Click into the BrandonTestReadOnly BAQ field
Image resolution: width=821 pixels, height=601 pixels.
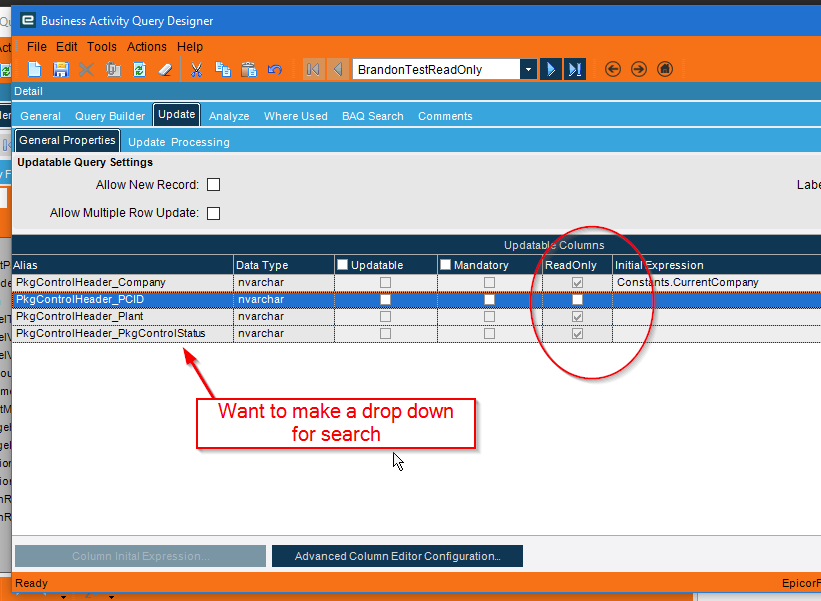pyautogui.click(x=437, y=69)
